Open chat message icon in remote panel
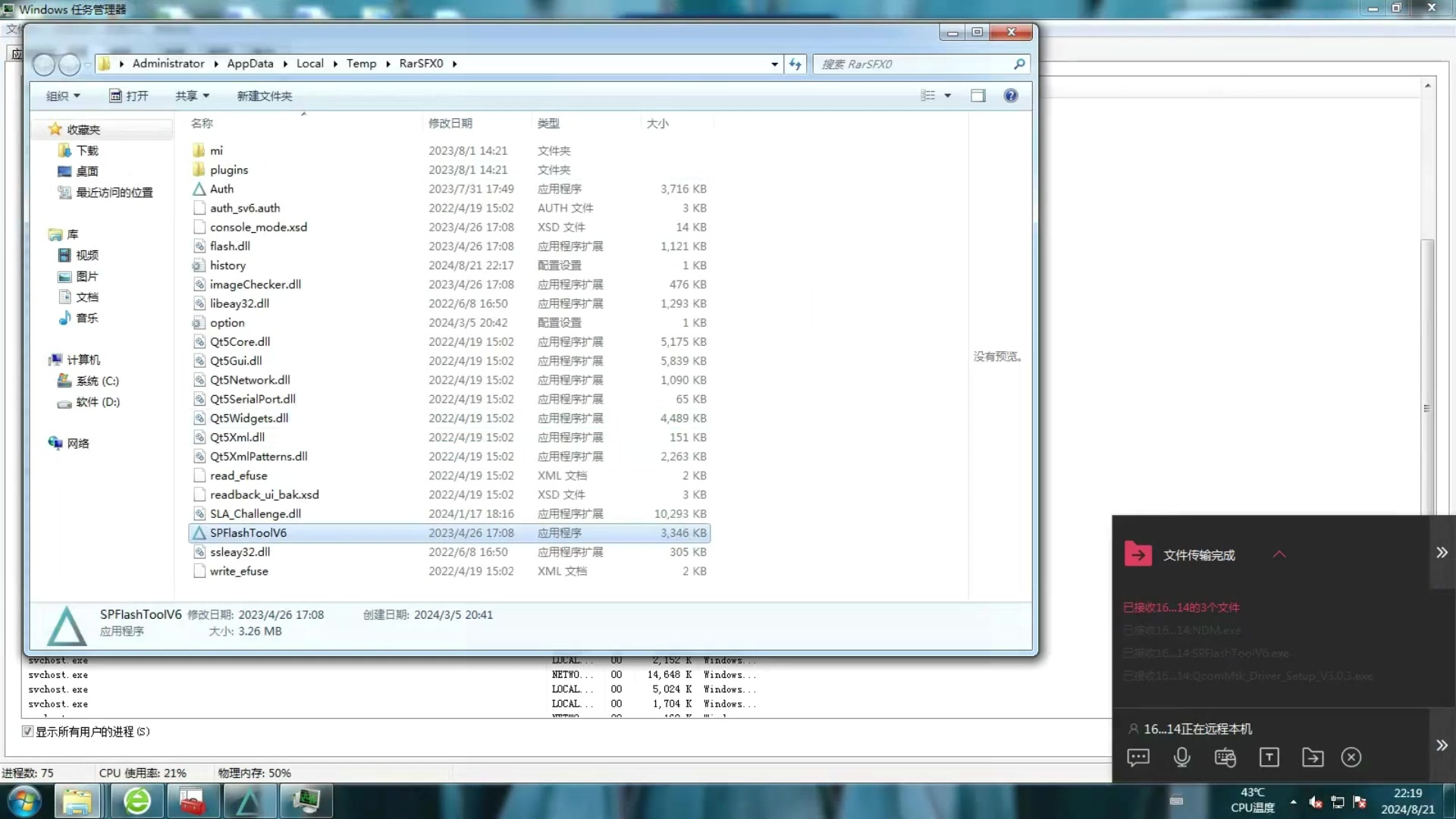The width and height of the screenshot is (1456, 819). coord(1138,757)
